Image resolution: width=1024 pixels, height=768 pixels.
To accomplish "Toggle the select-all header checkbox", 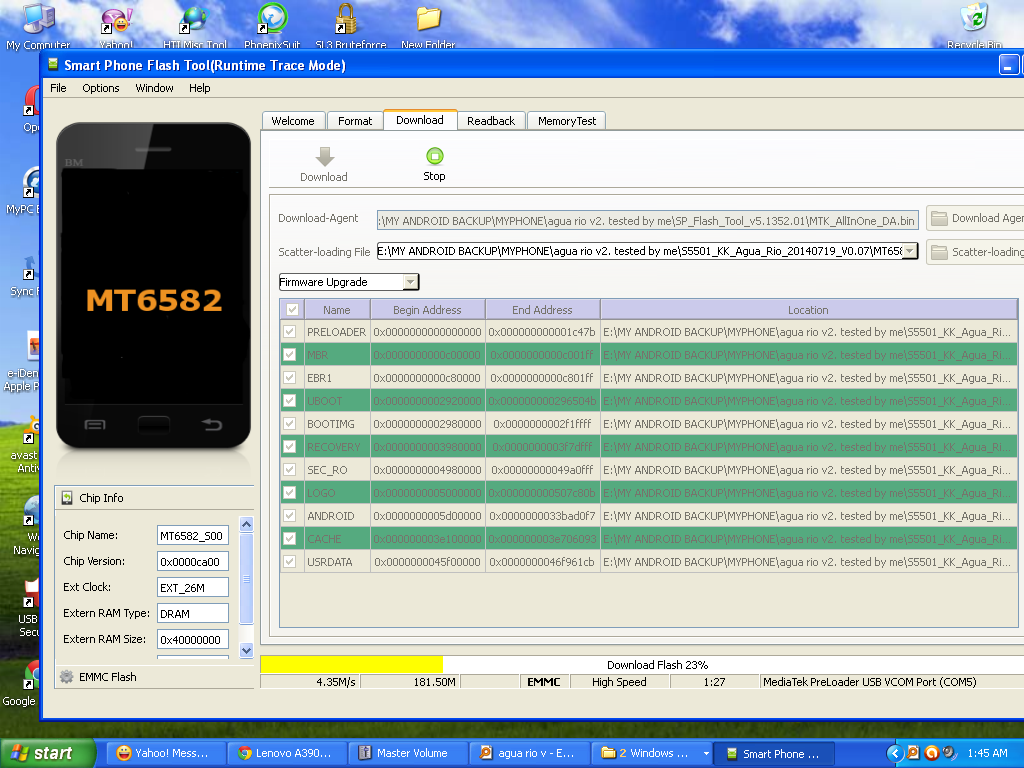I will (x=291, y=310).
